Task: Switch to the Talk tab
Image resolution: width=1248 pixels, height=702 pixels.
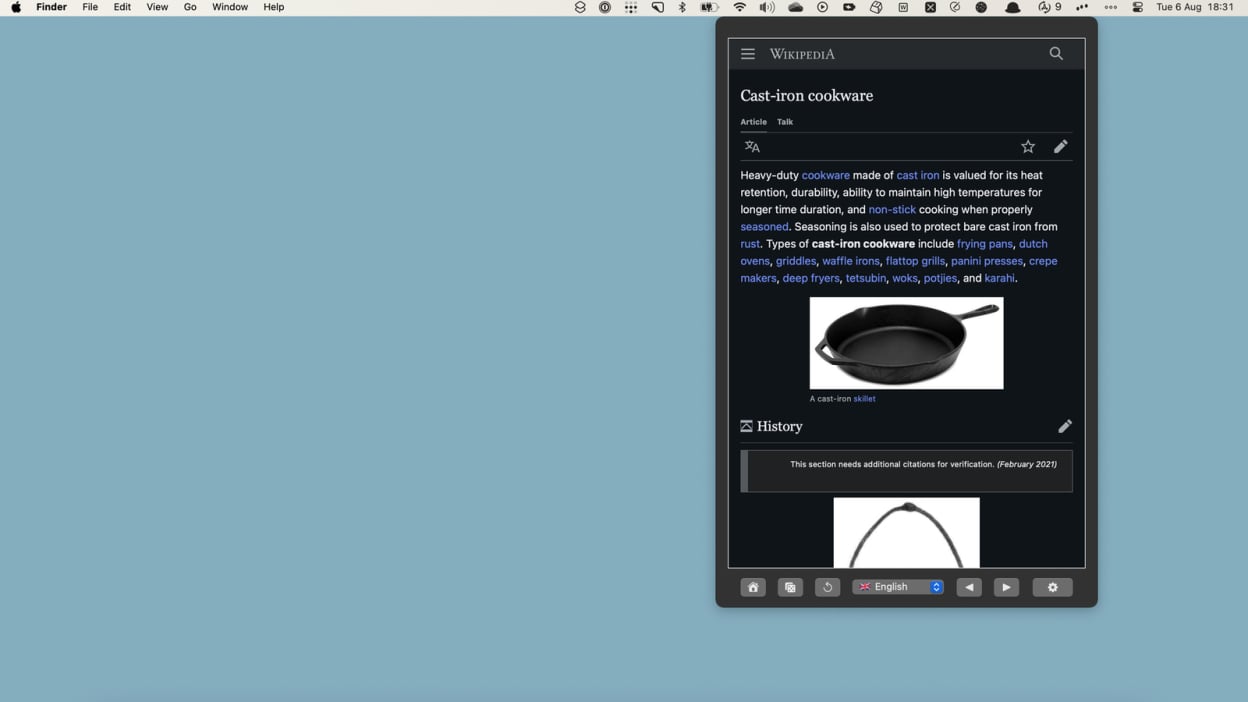Action: pos(785,122)
